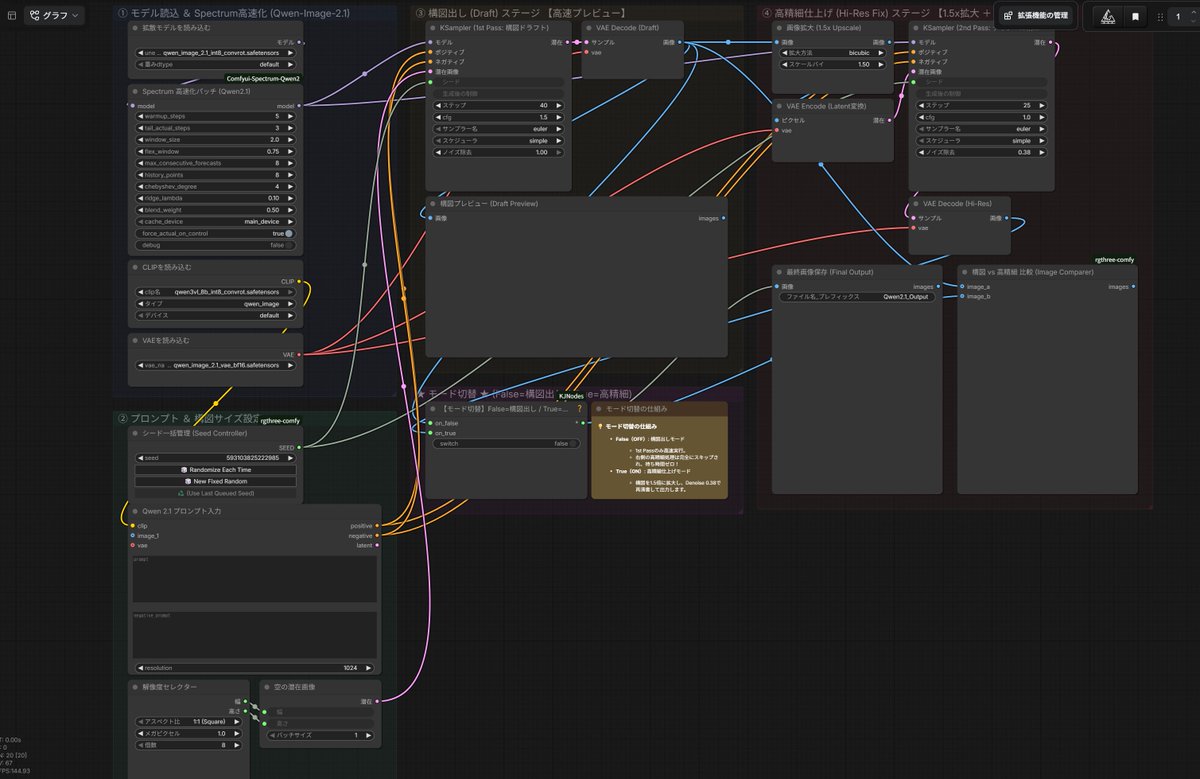Toggle the debug switch in Spectrum node
Viewport: 1200px width, 779px height.
(x=288, y=245)
